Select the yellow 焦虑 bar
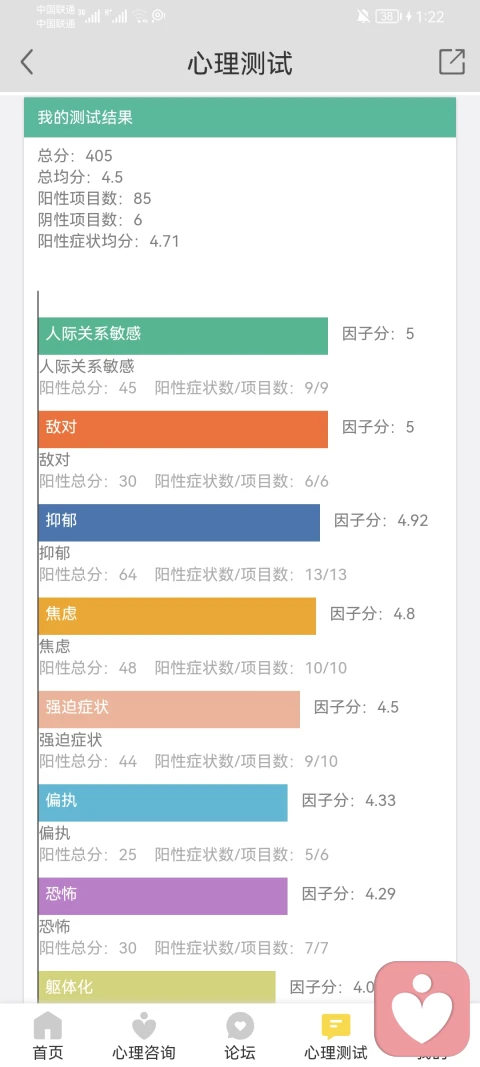The width and height of the screenshot is (480, 1067). tap(177, 616)
